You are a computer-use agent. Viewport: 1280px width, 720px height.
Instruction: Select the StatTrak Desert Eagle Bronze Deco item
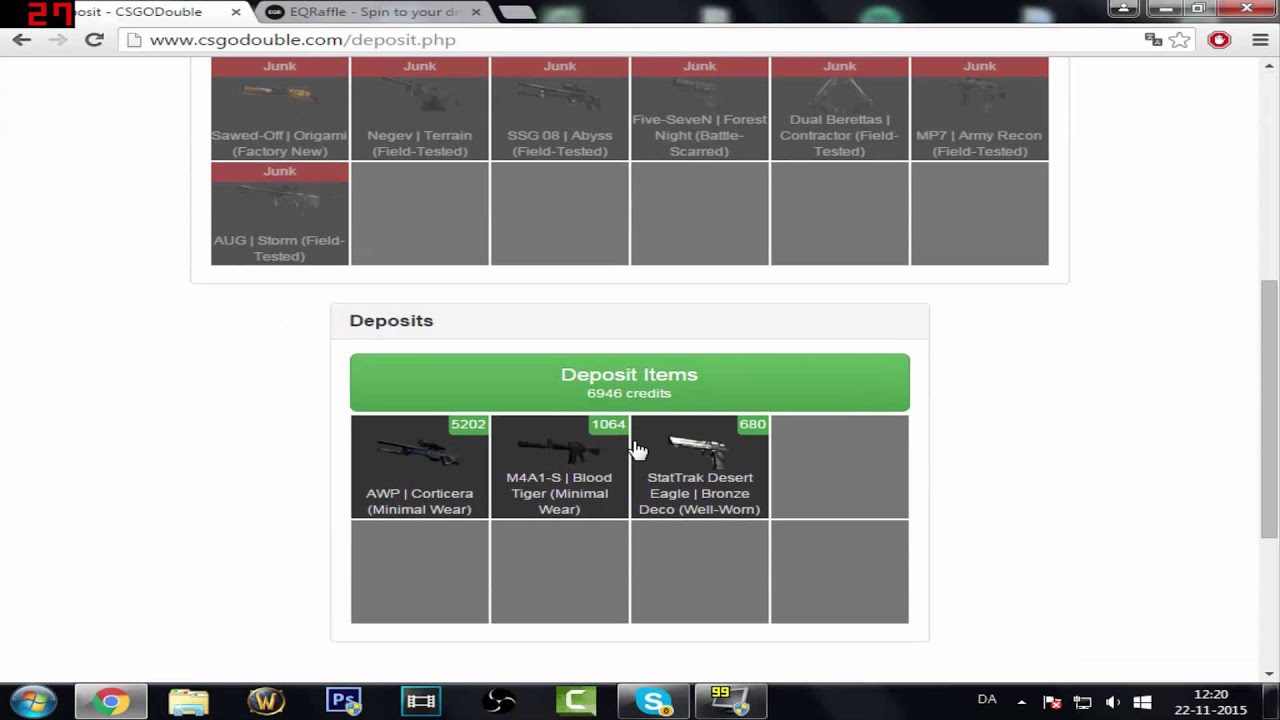pyautogui.click(x=700, y=467)
